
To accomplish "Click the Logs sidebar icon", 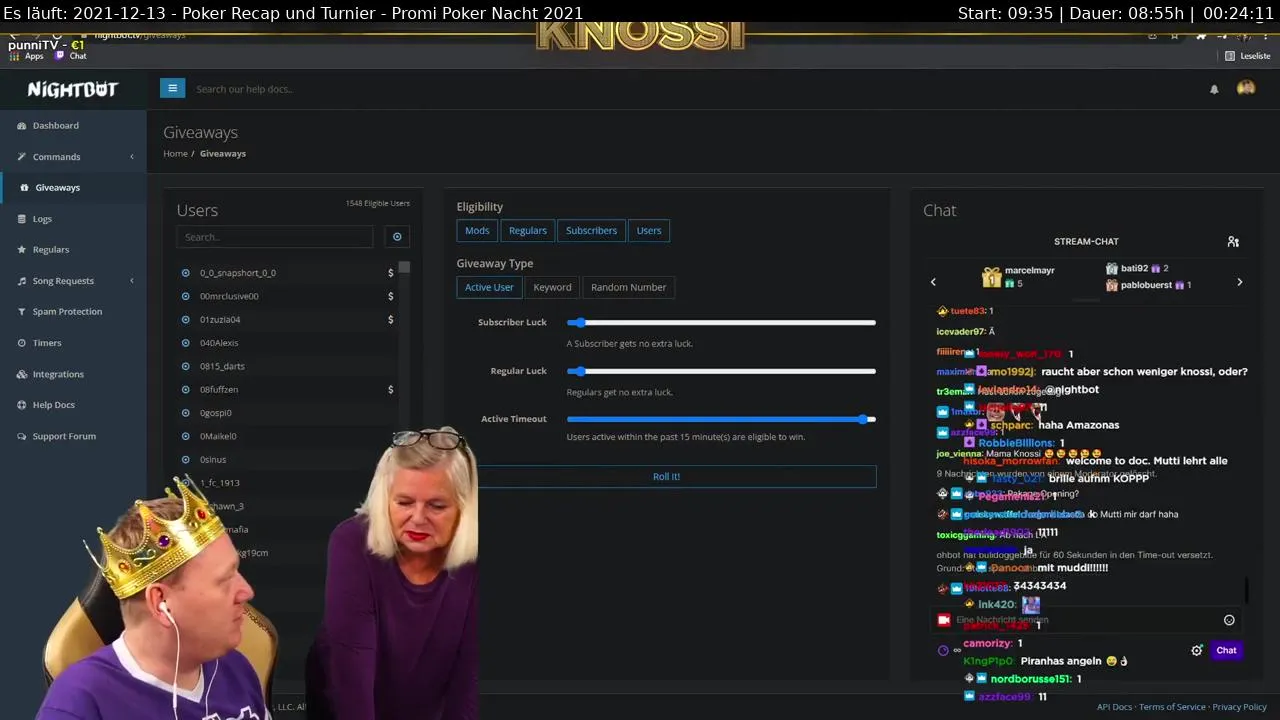I will click(22, 219).
